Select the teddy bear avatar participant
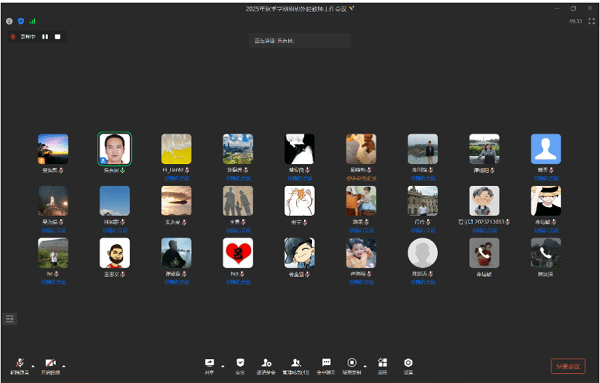600x383 pixels. click(x=361, y=149)
